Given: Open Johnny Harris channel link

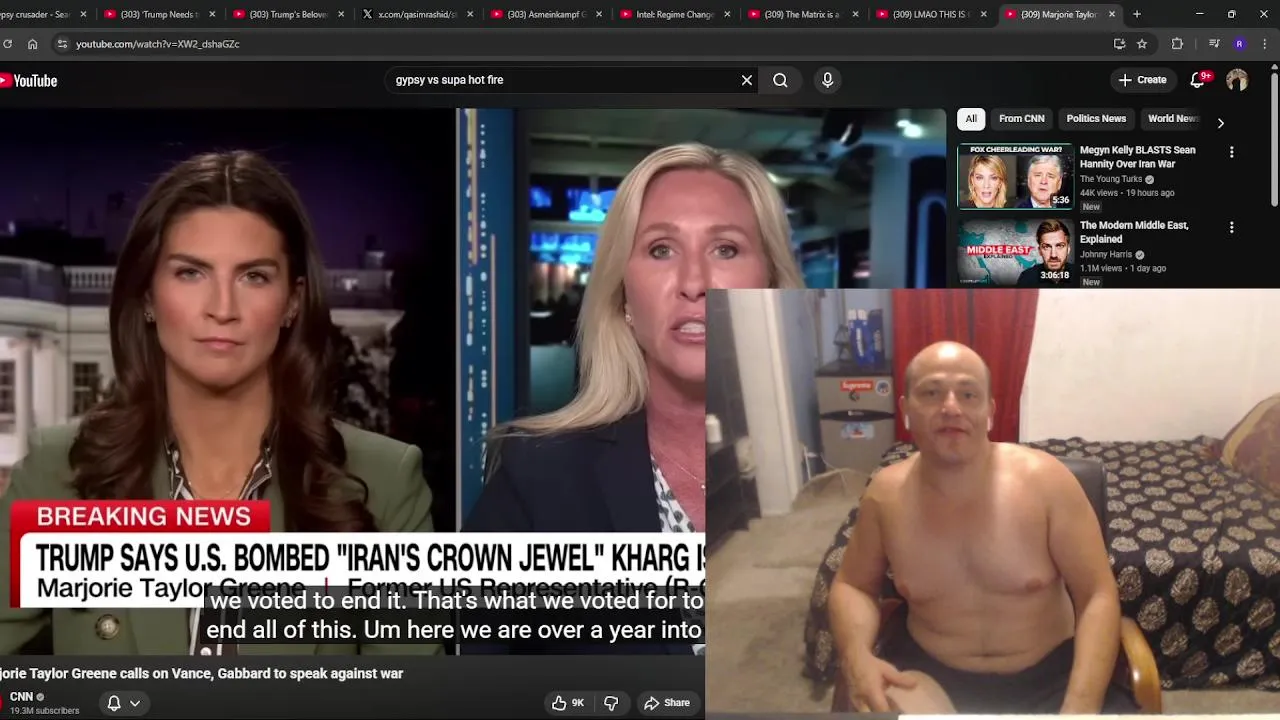Looking at the screenshot, I should 1105,254.
